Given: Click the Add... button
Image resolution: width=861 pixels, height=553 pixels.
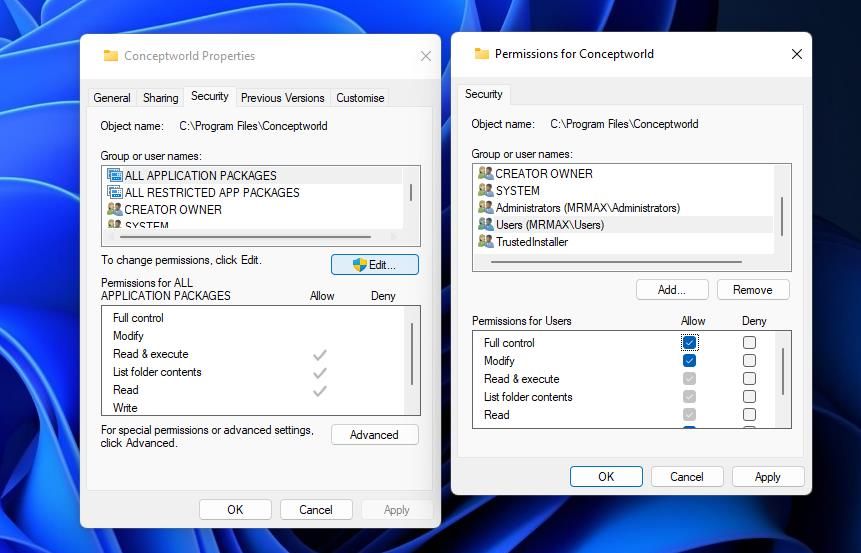Looking at the screenshot, I should [672, 290].
